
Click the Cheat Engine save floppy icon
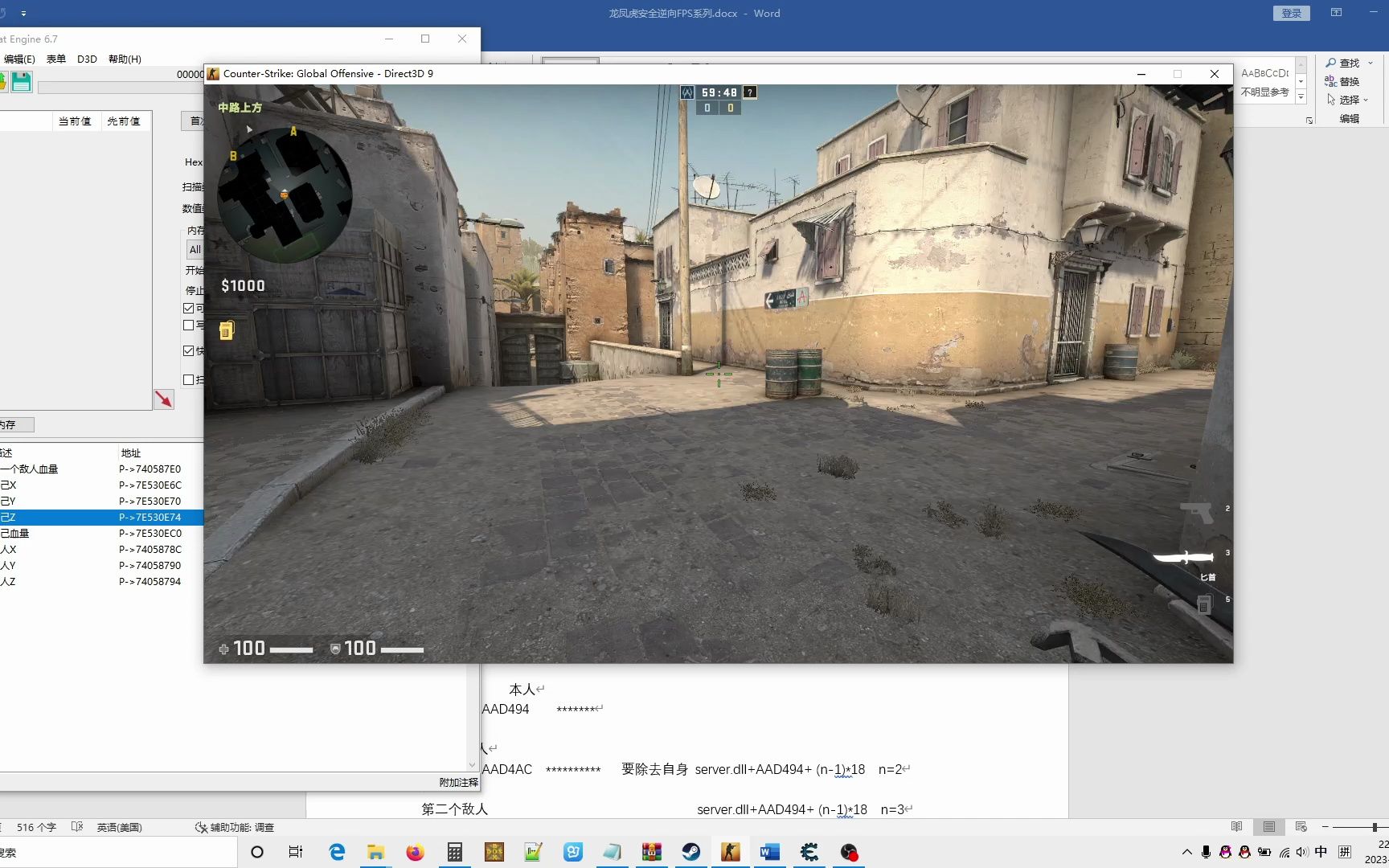click(x=22, y=81)
